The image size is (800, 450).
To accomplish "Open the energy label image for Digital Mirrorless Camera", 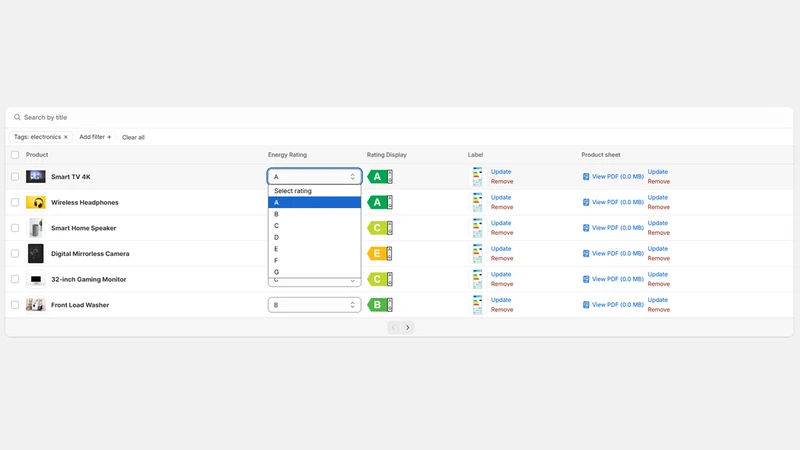I will click(x=477, y=254).
